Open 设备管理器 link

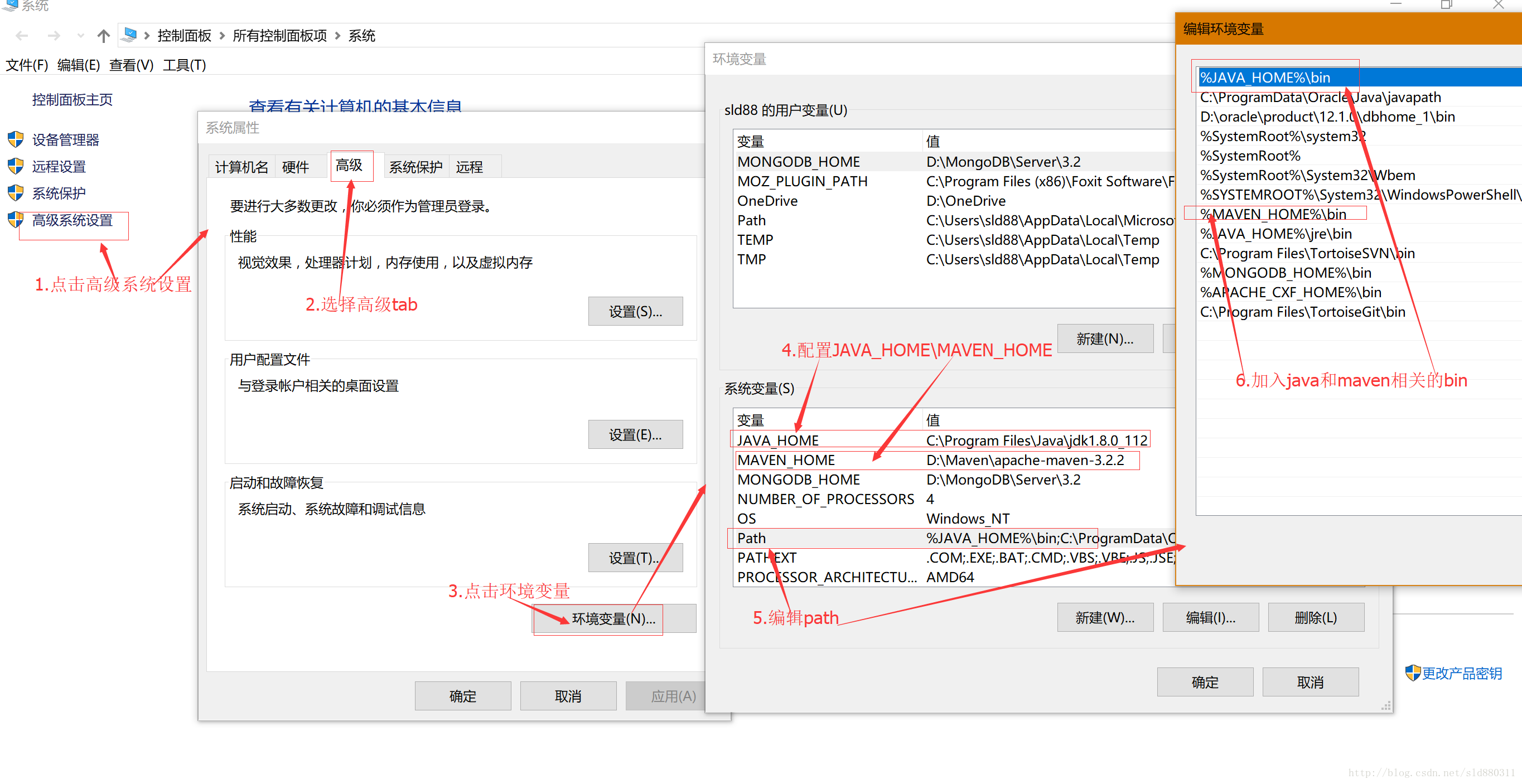point(66,140)
